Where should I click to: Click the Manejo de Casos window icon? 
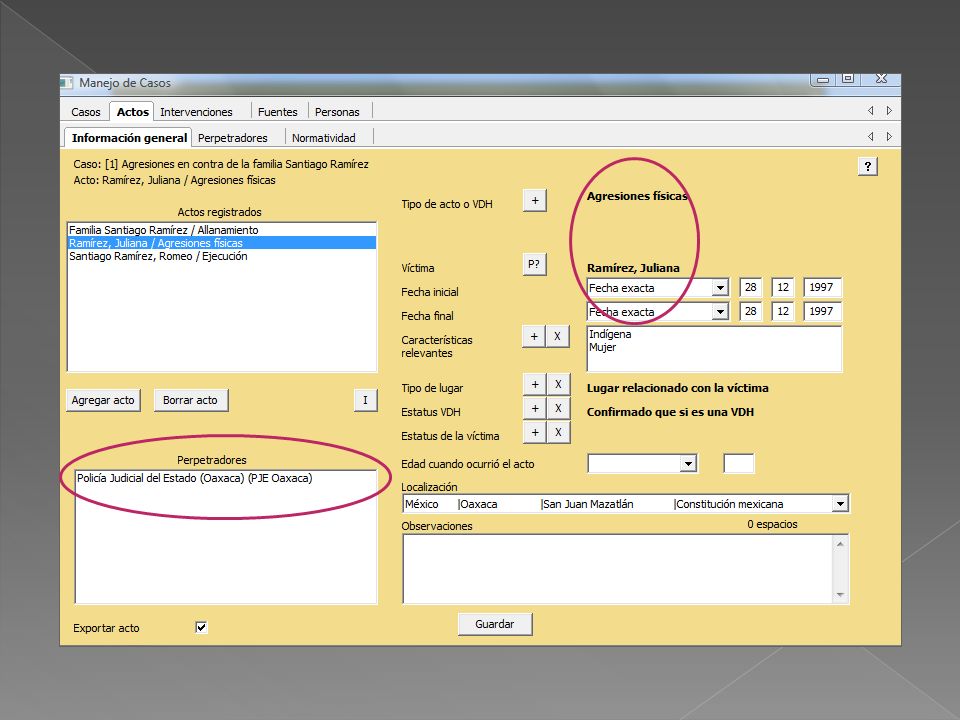click(x=66, y=83)
